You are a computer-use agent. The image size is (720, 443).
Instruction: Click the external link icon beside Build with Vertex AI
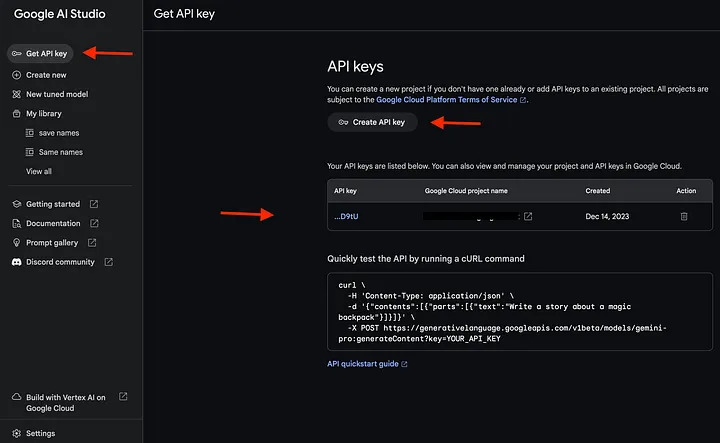123,396
